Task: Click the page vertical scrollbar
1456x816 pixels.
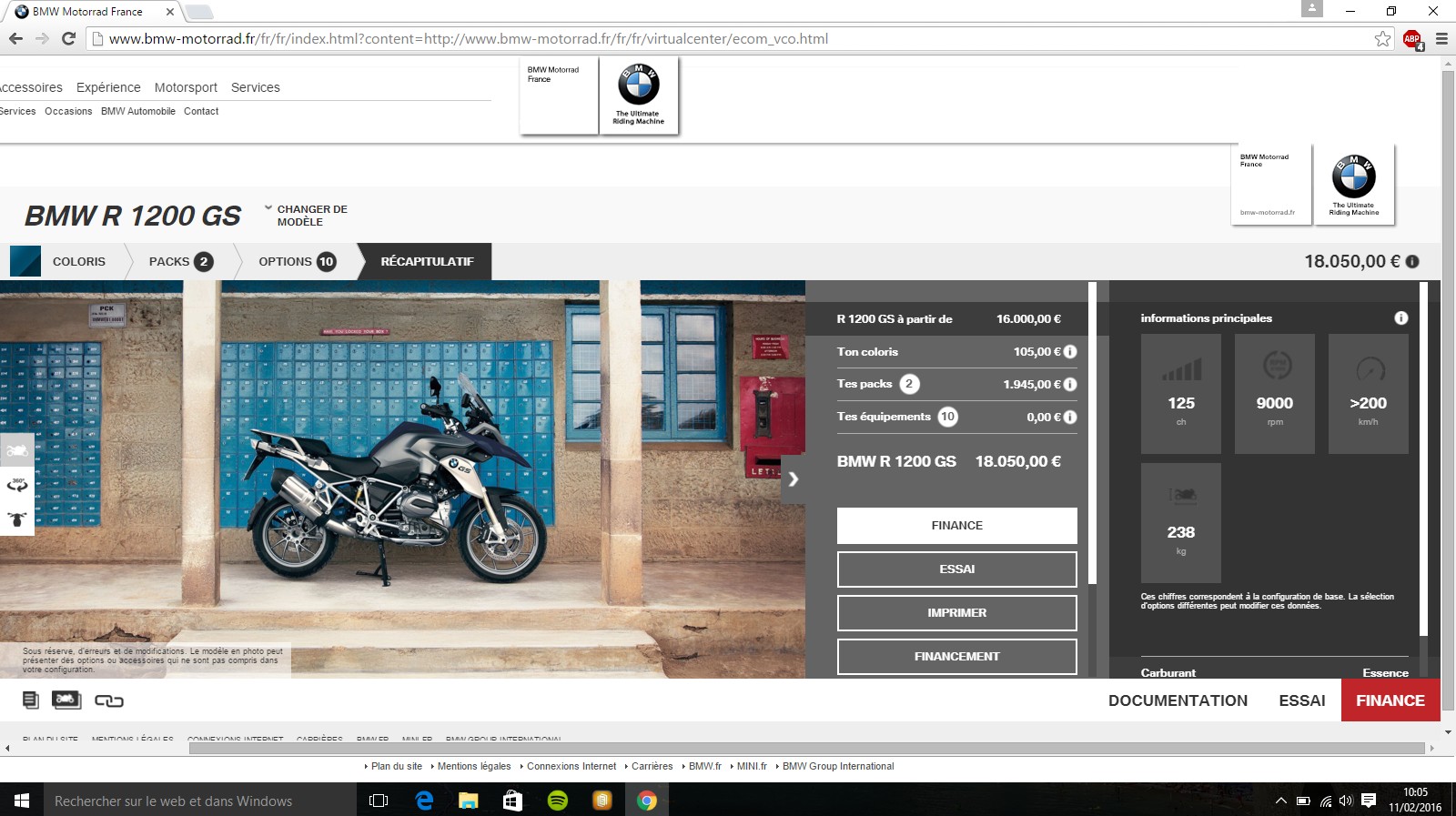Action: (1448, 391)
